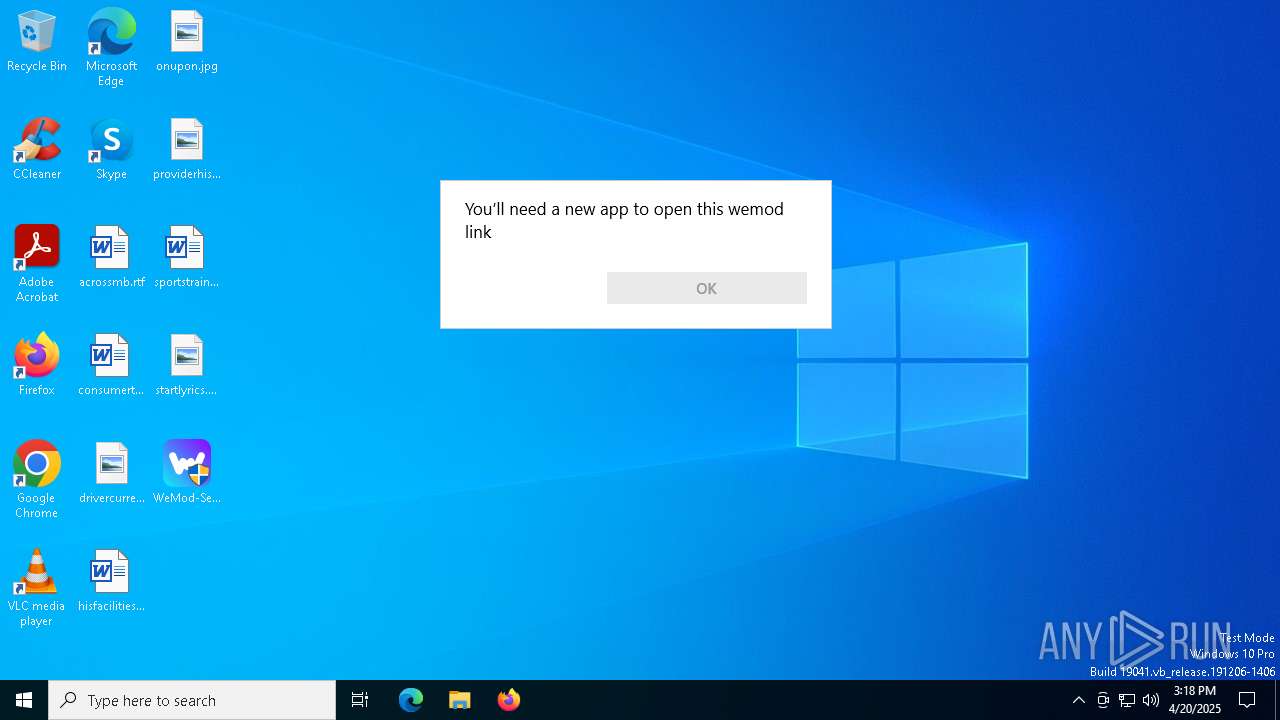Viewport: 1280px width, 720px height.
Task: Select the onupon.jpg file icon
Action: coord(186,41)
